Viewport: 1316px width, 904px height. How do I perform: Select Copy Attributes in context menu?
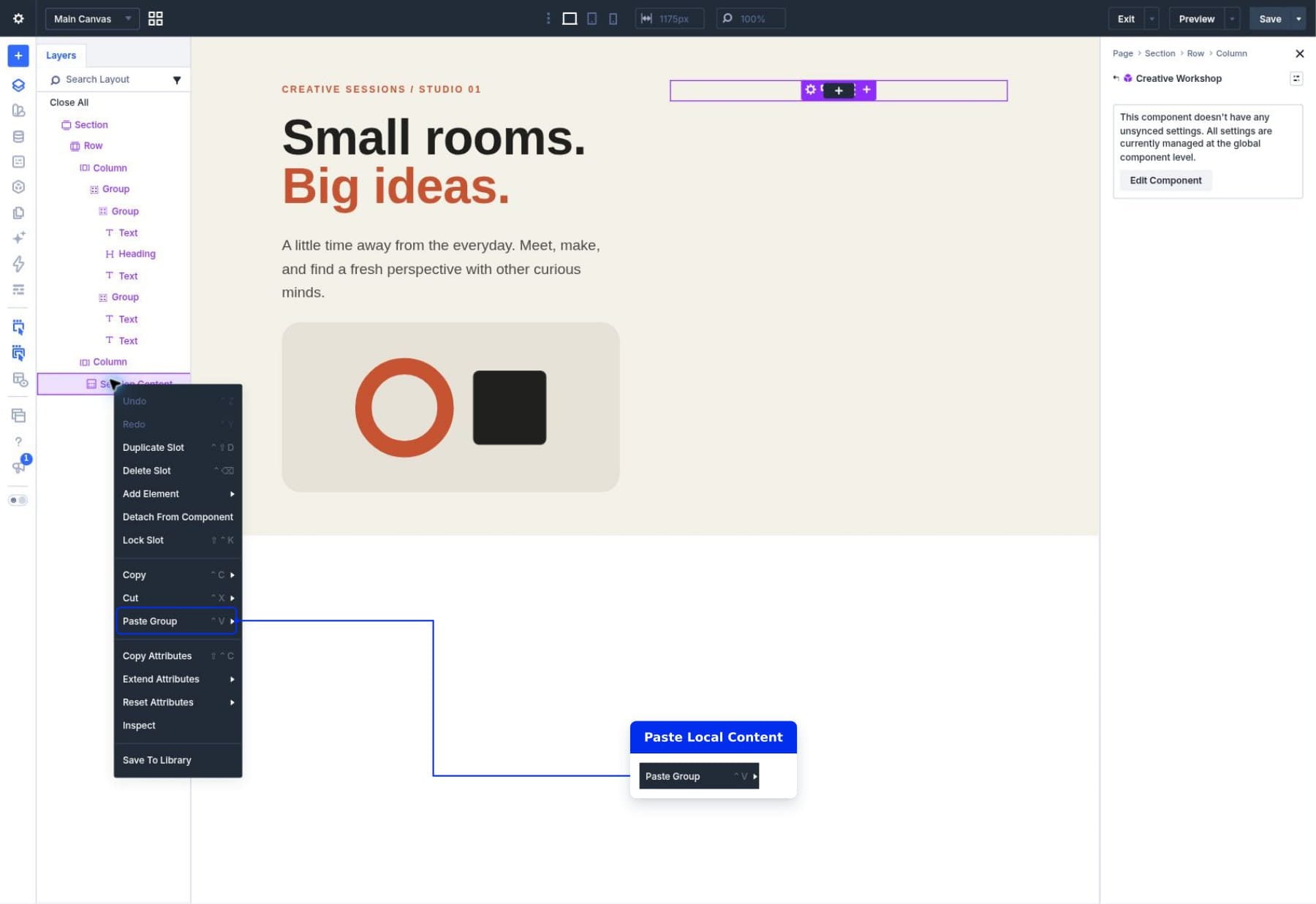[178, 656]
